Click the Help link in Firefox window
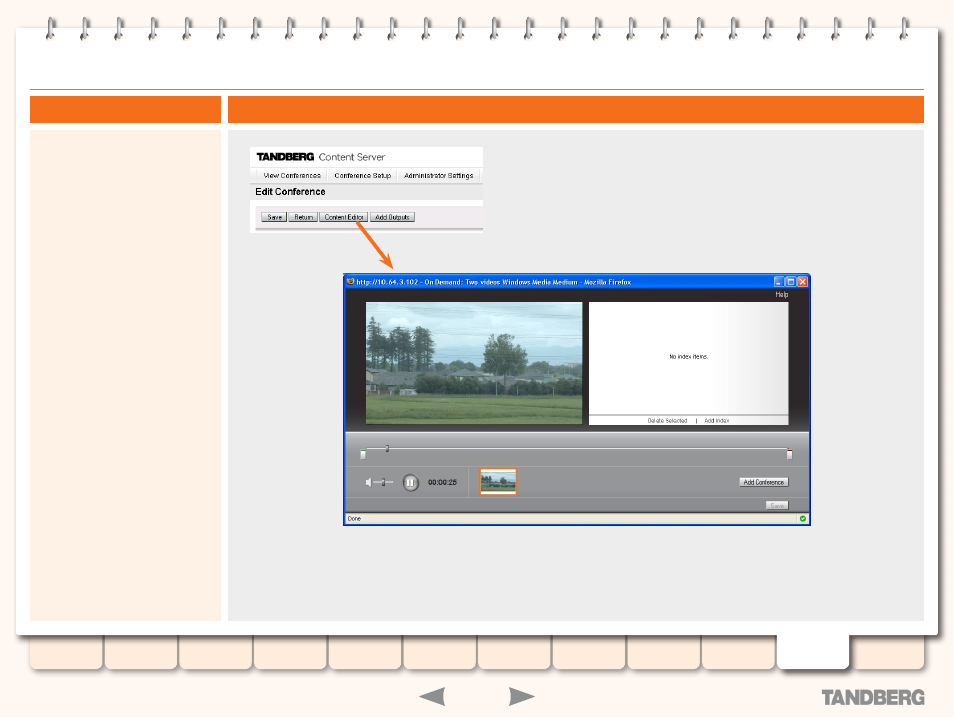Viewport: 954px width, 717px height. pyautogui.click(x=781, y=295)
